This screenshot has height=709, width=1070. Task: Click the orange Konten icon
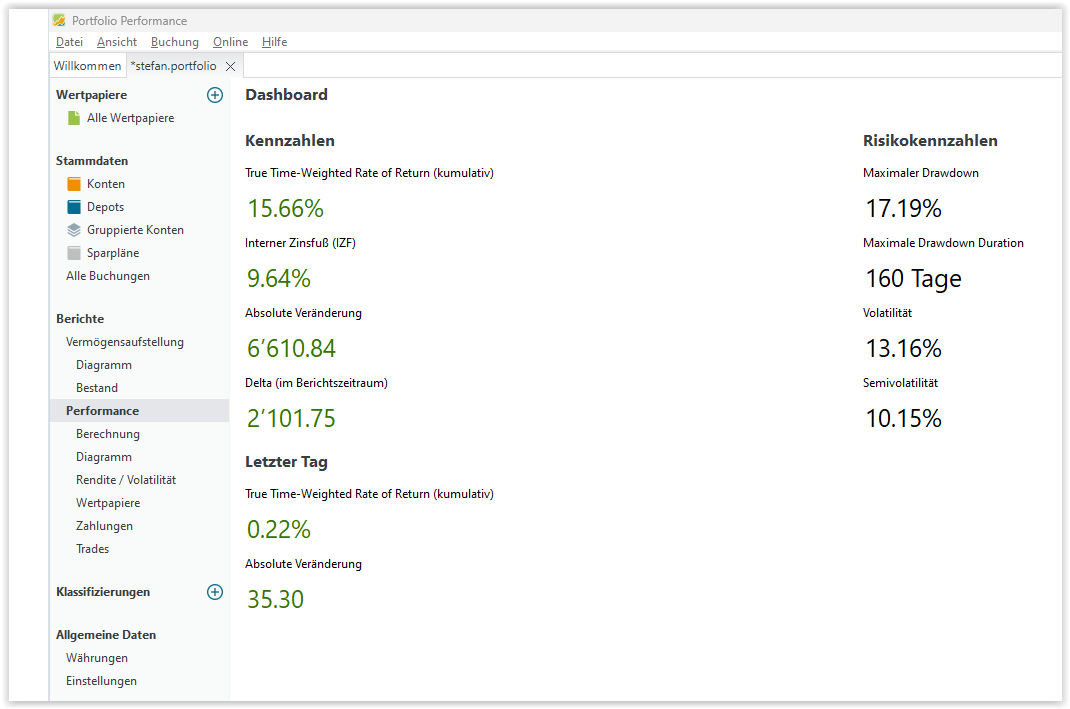[x=74, y=184]
